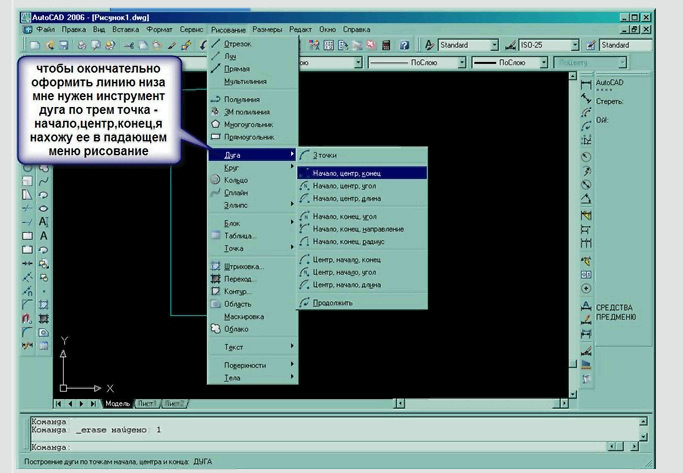This screenshot has height=473, width=683.
Task: Click the Полилиния icon in the menu
Action: (216, 100)
